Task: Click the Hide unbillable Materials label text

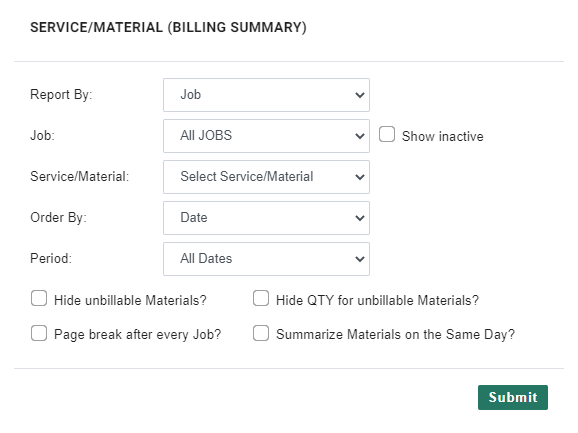Action: (x=130, y=300)
